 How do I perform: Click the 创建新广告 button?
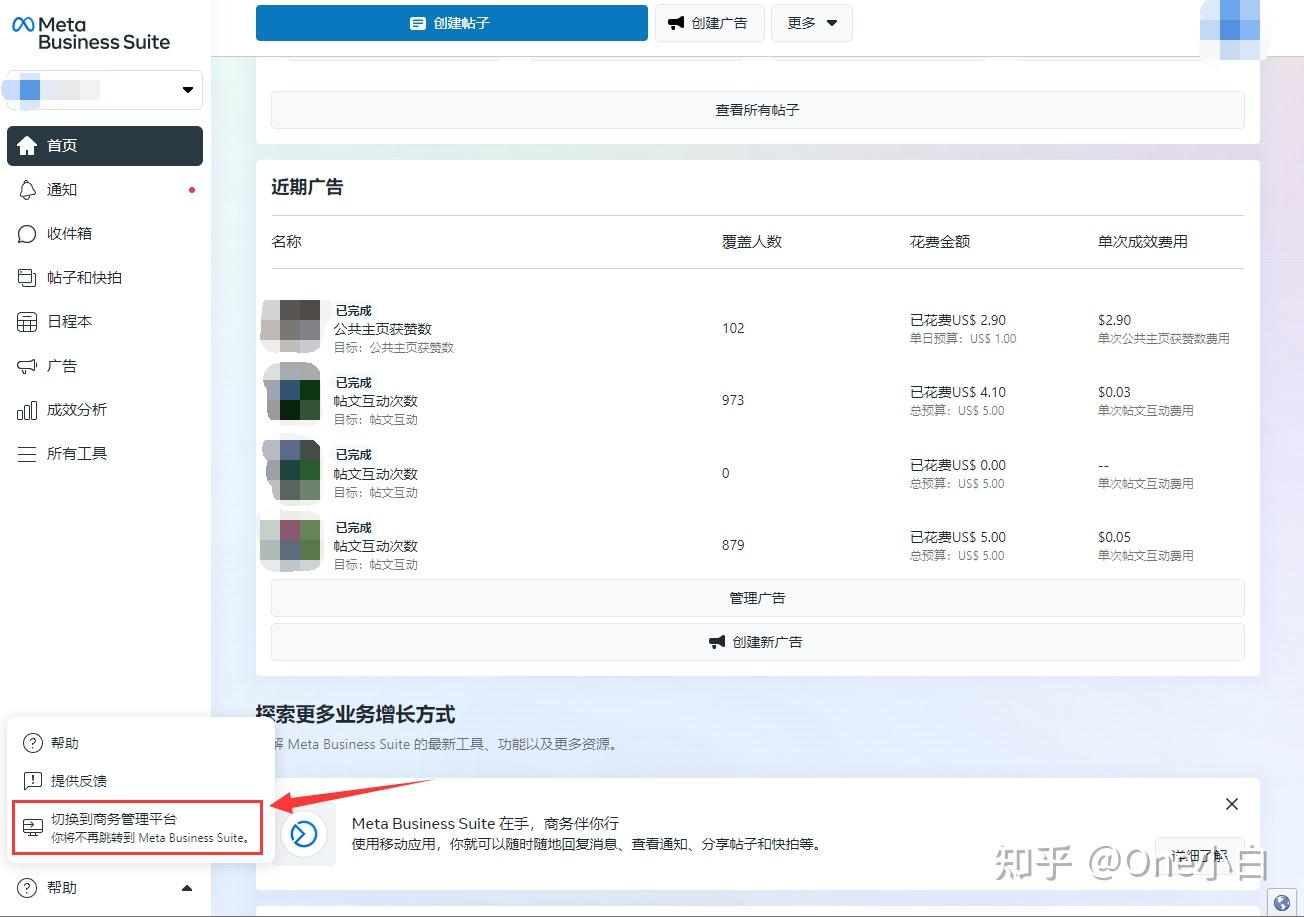click(x=758, y=642)
